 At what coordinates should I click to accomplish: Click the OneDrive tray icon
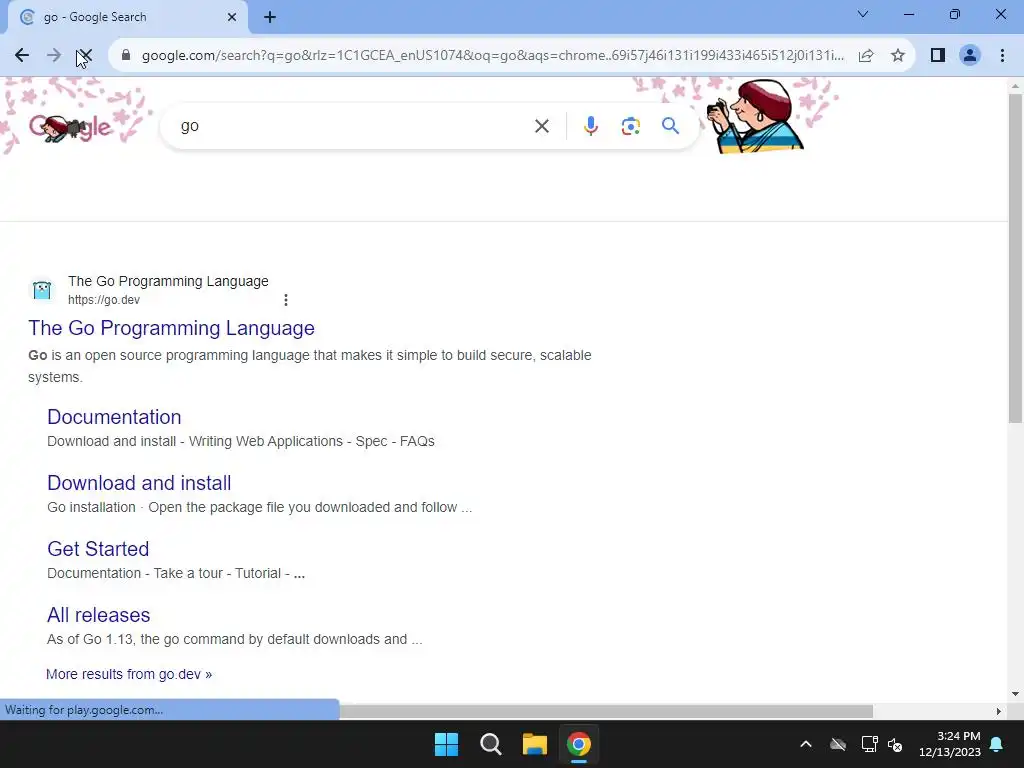click(x=838, y=744)
